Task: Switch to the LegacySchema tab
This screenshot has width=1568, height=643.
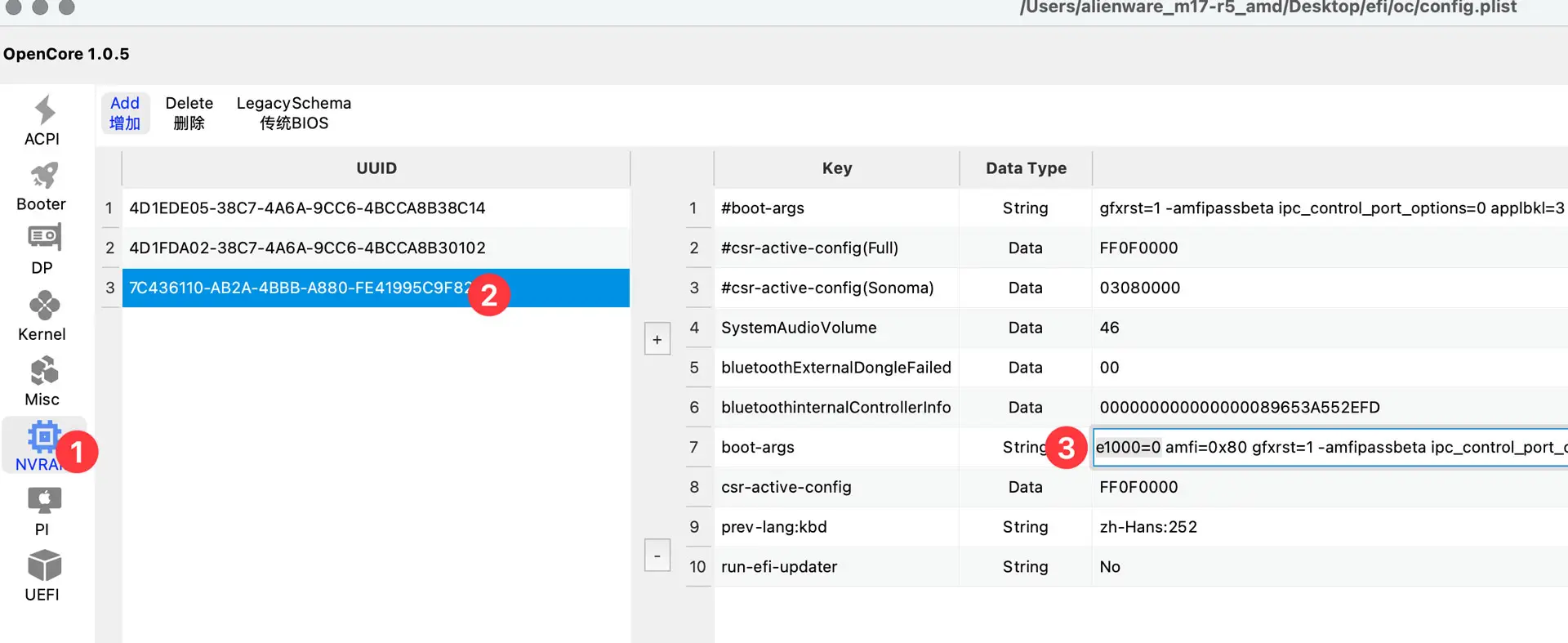Action: pos(293,113)
